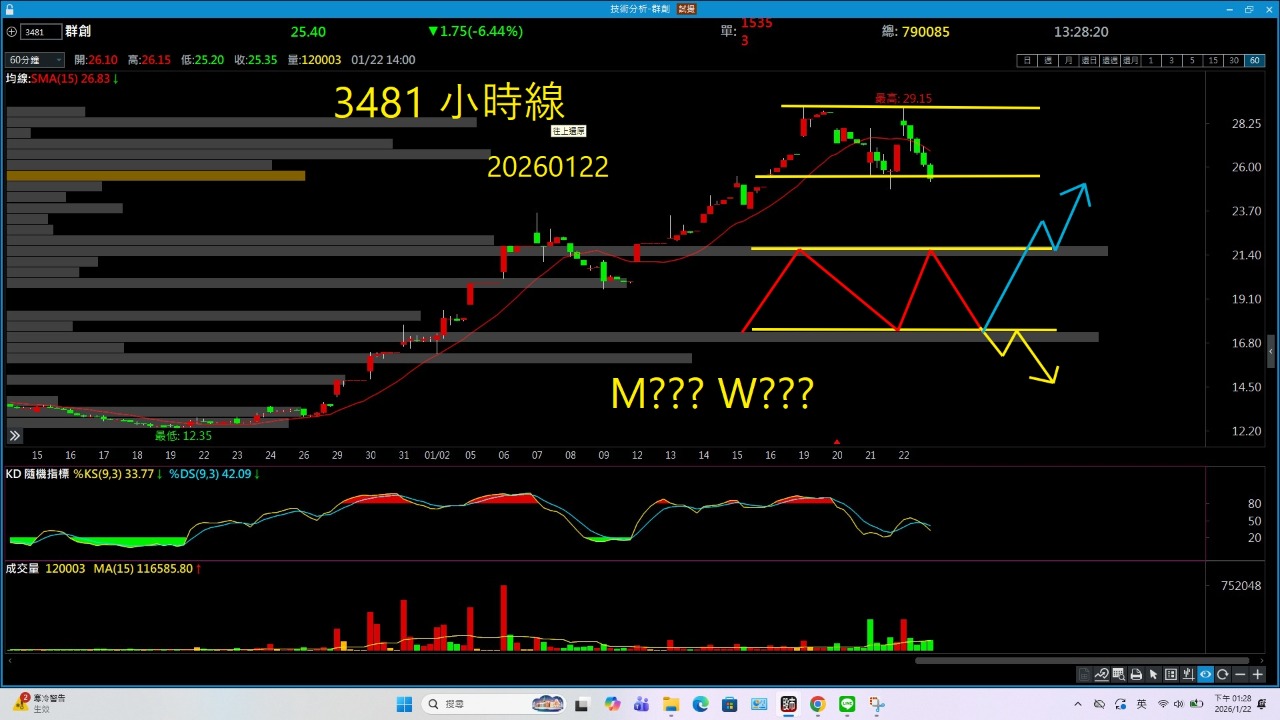Open Google Chrome on the taskbar
Image resolution: width=1280 pixels, height=720 pixels.
click(818, 704)
